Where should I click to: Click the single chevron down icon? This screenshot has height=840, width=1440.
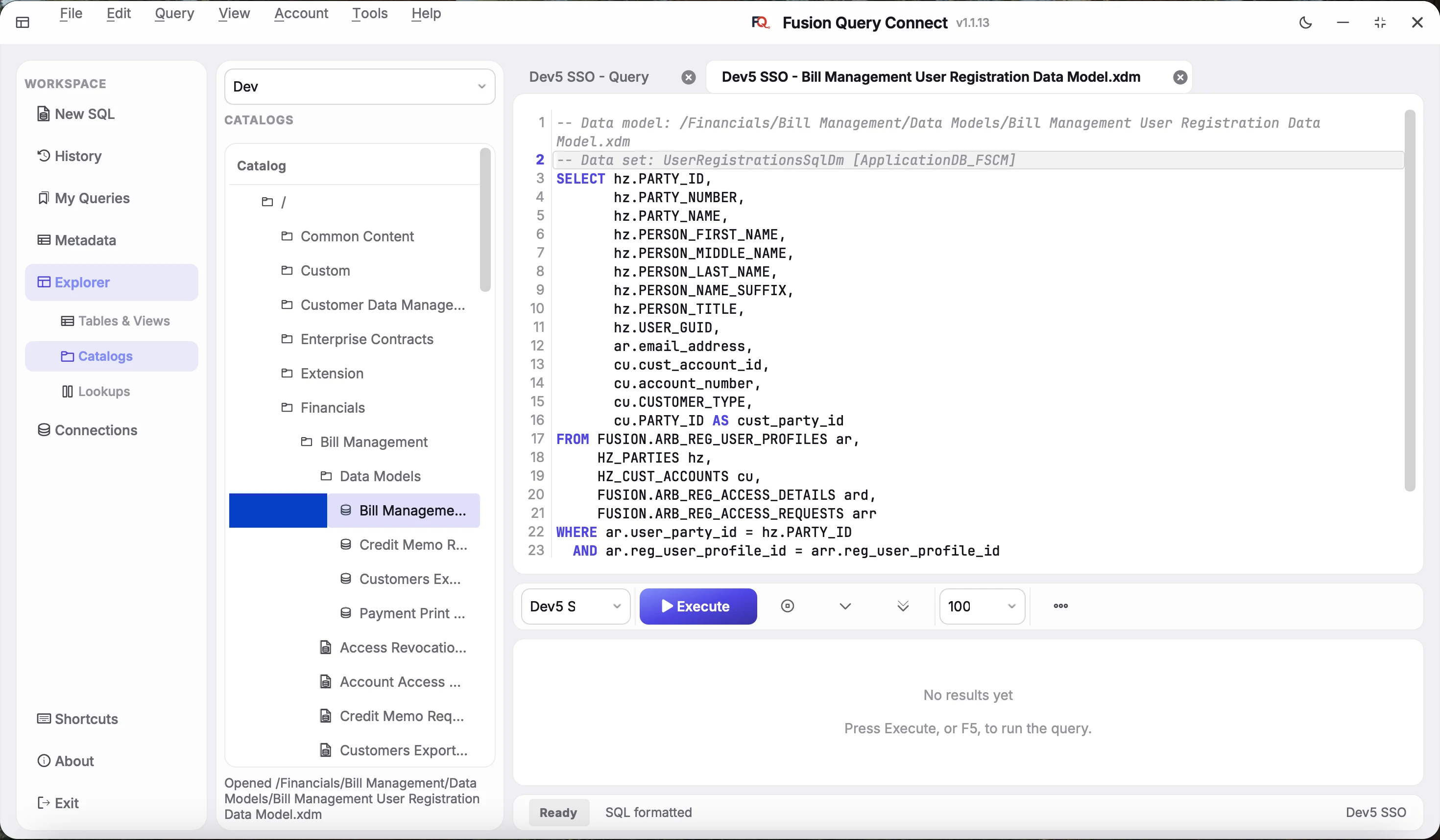[845, 607]
